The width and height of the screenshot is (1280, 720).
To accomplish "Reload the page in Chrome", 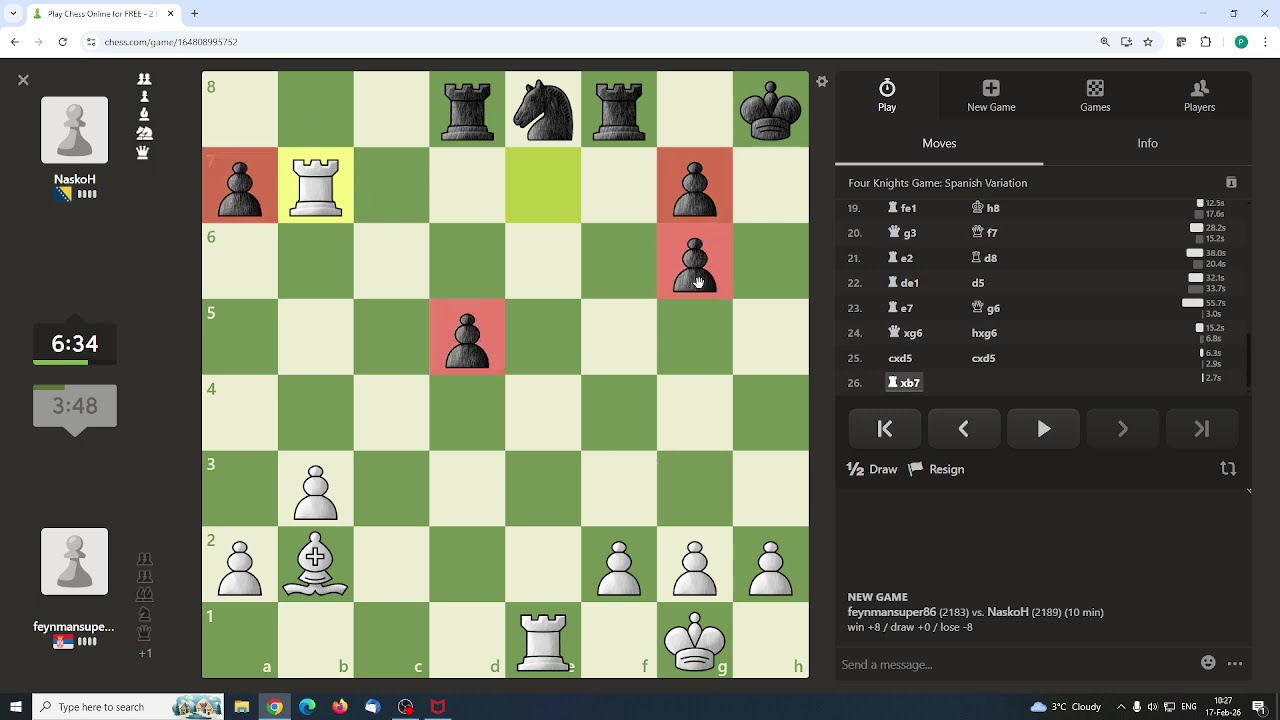I will (x=62, y=42).
